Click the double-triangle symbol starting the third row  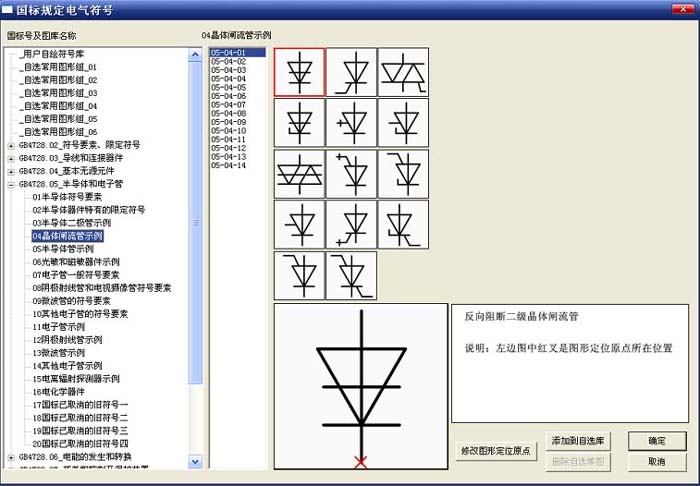point(299,174)
